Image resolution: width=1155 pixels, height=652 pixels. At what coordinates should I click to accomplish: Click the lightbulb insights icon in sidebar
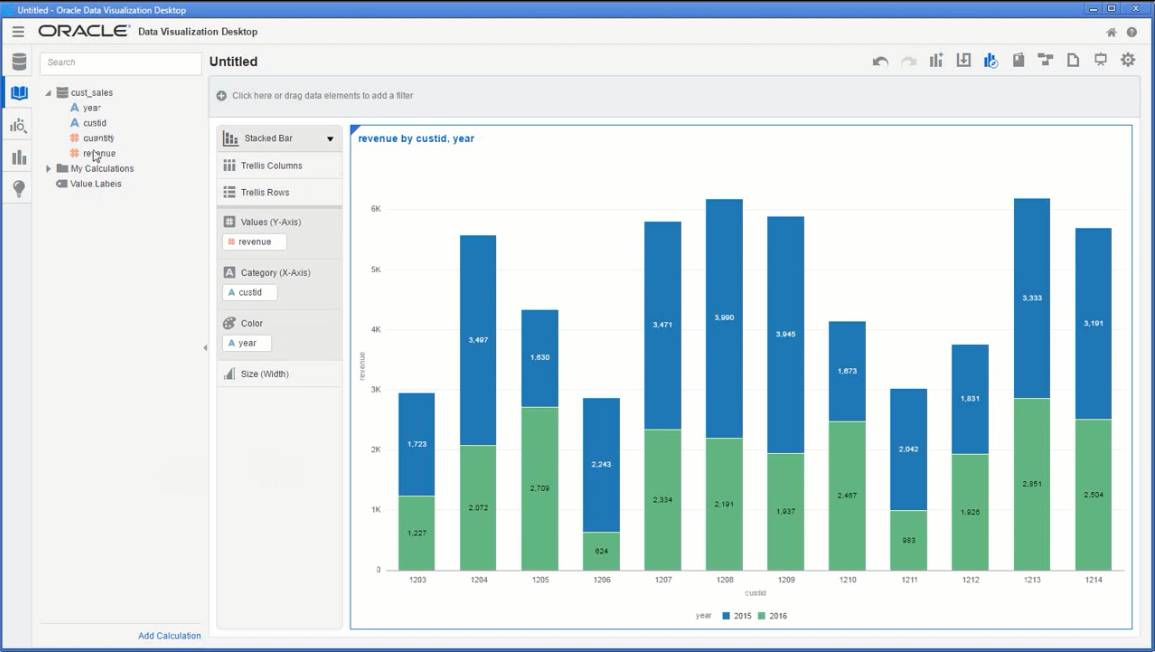pyautogui.click(x=19, y=189)
